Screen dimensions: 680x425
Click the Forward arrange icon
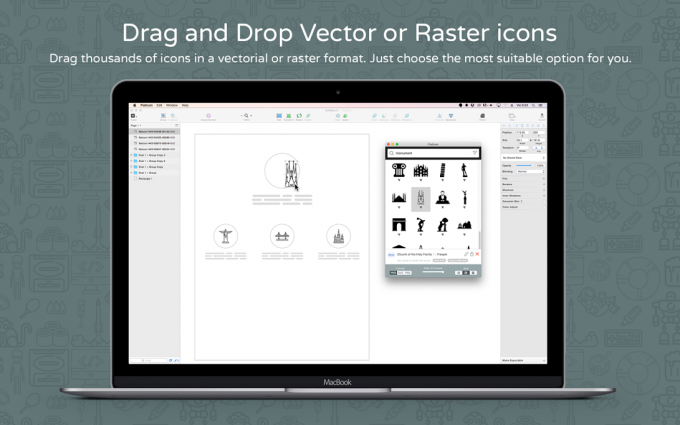(x=439, y=116)
